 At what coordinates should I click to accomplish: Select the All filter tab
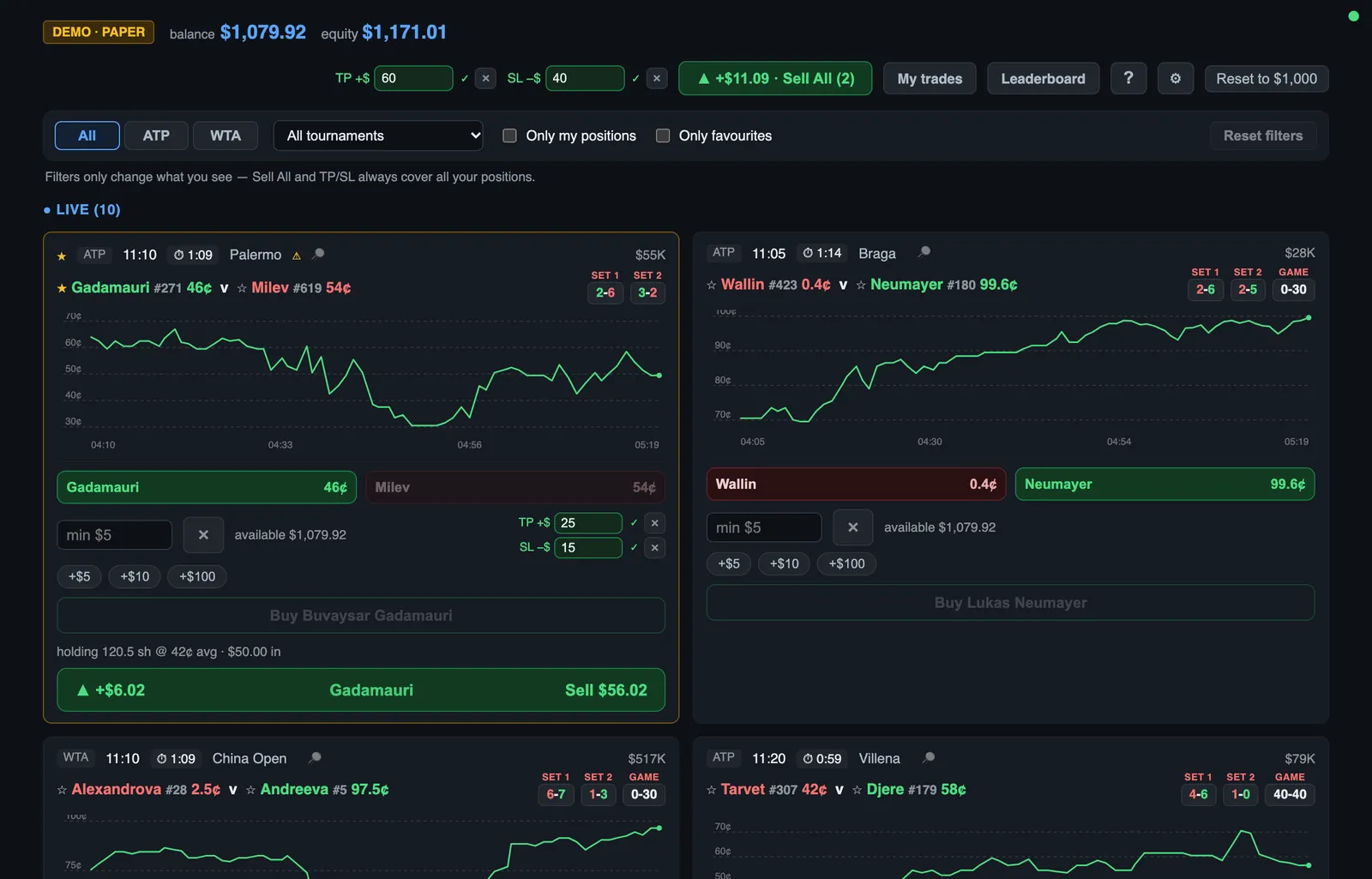click(87, 135)
